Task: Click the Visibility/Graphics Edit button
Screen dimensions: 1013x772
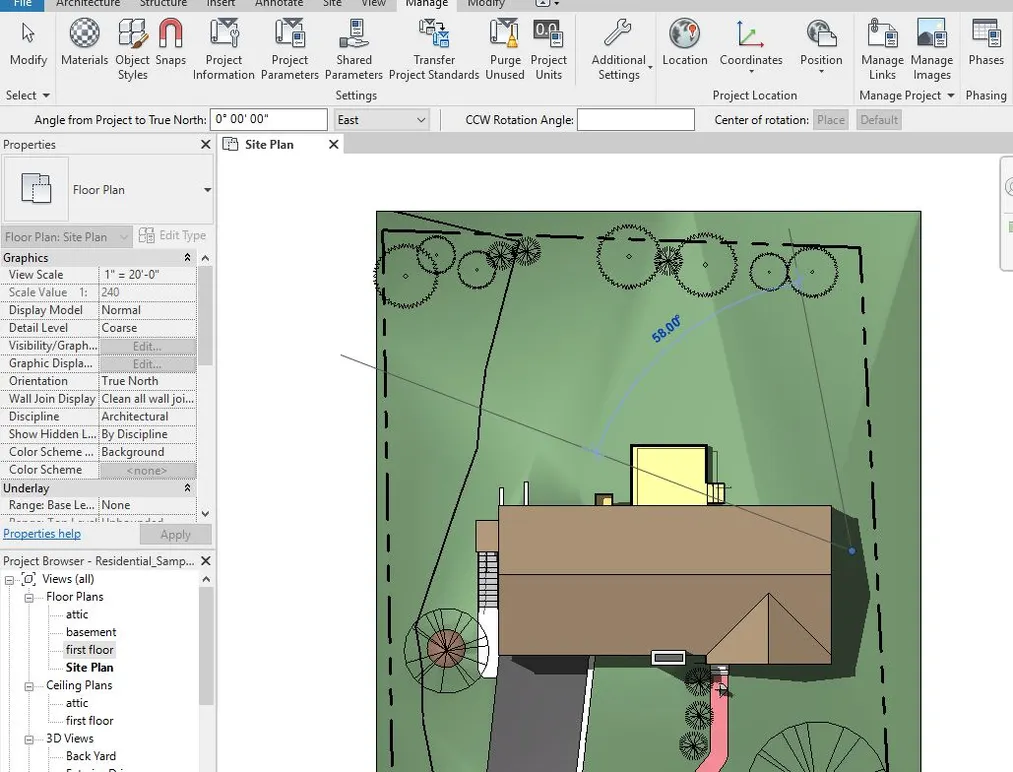Action: point(147,346)
